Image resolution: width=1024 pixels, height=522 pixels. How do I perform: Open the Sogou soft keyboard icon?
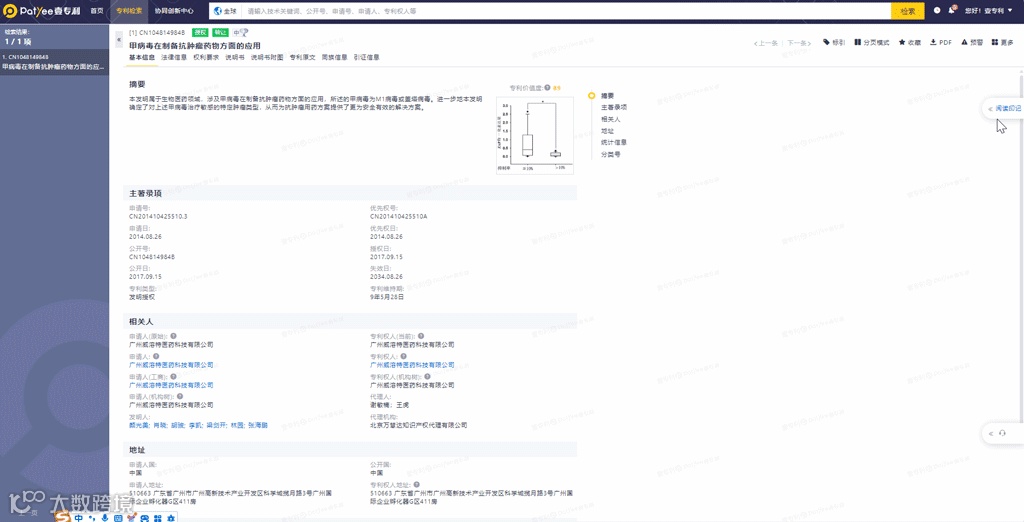click(118, 518)
